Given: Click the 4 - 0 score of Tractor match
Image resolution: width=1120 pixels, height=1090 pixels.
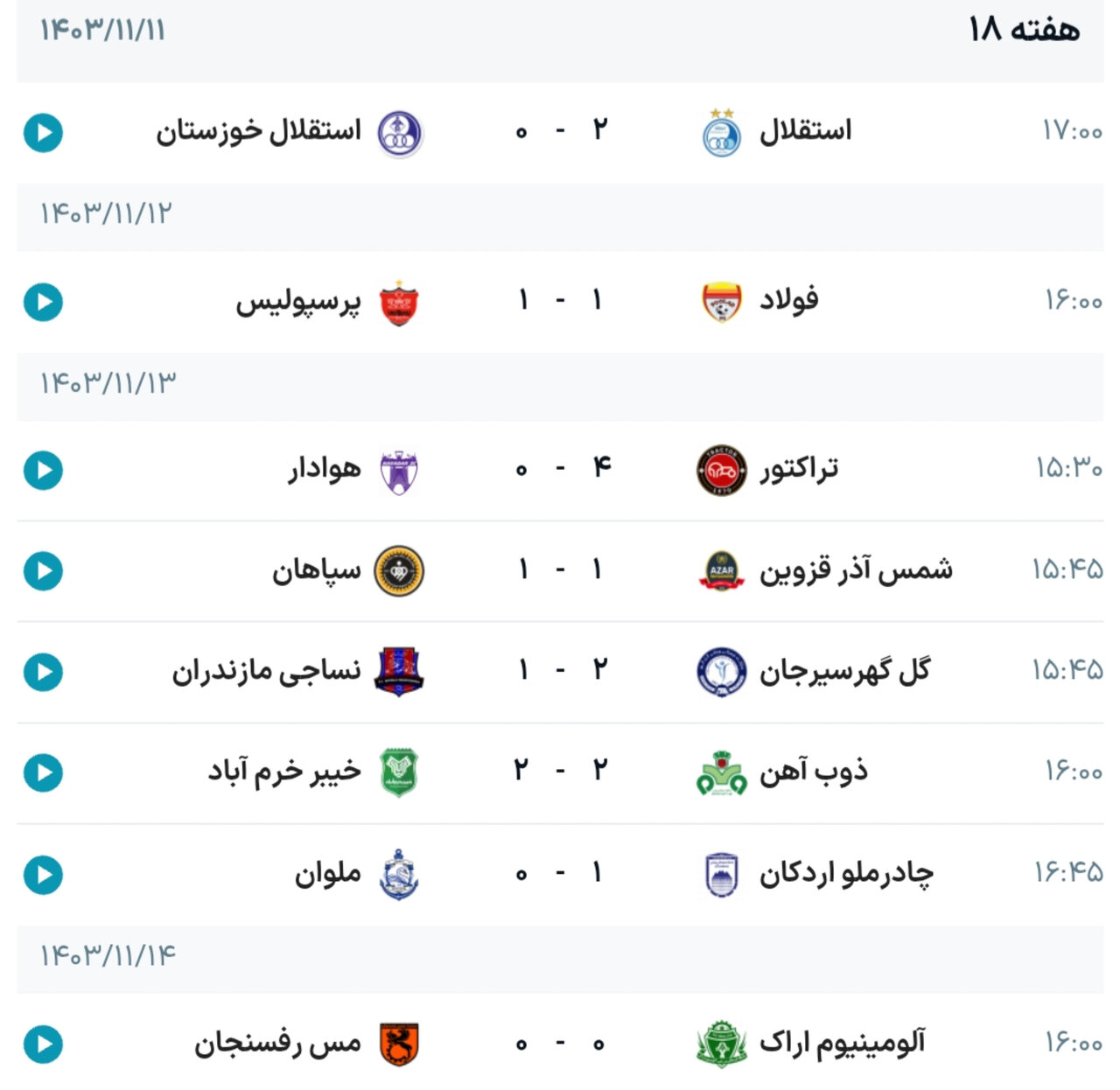Looking at the screenshot, I should [561, 470].
